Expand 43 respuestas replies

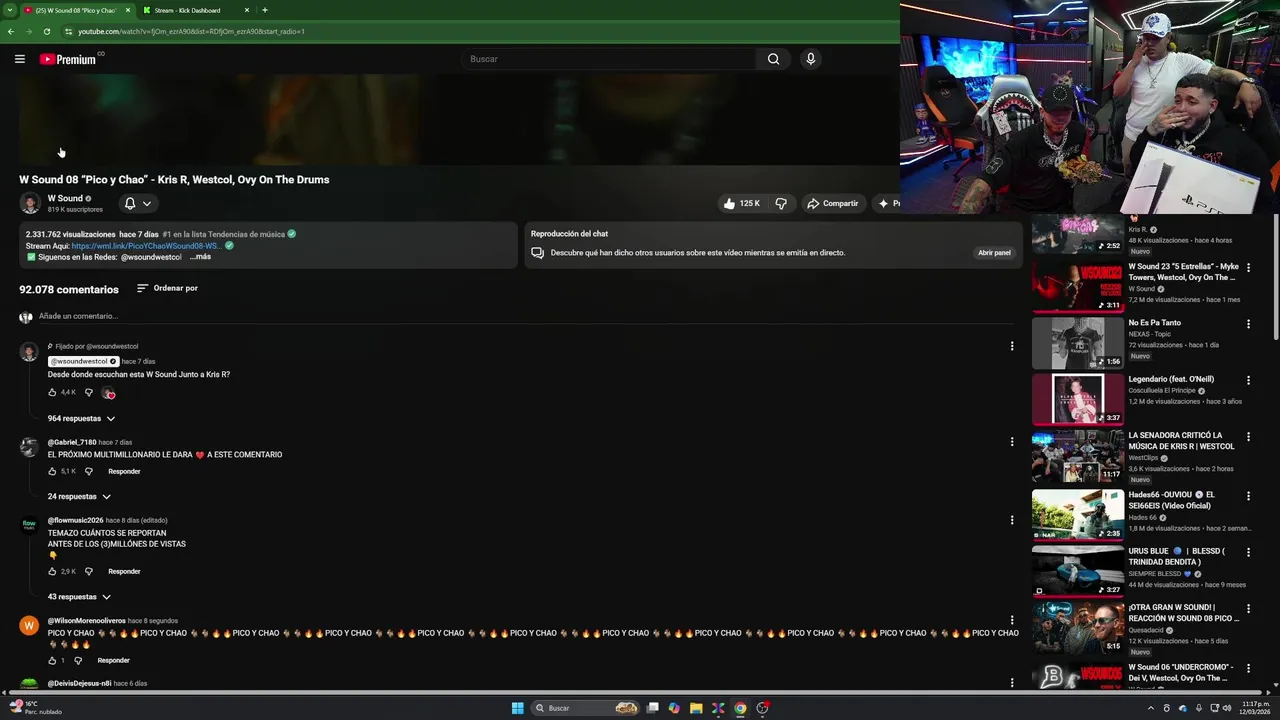[x=79, y=596]
